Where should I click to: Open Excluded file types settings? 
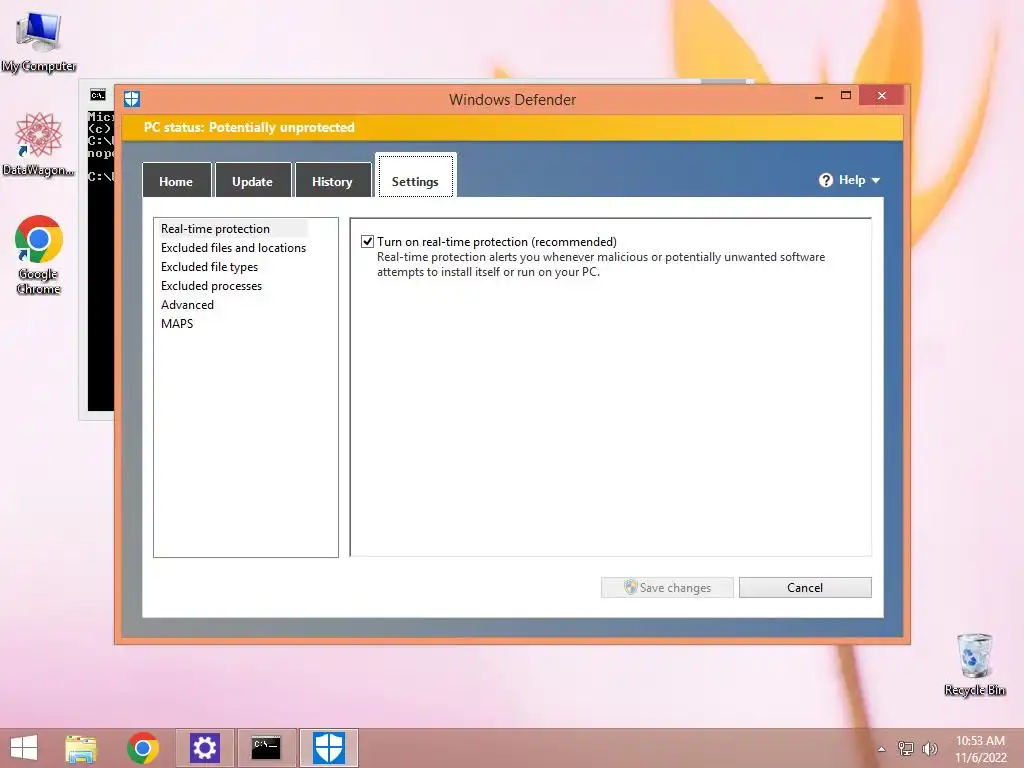[x=209, y=266]
